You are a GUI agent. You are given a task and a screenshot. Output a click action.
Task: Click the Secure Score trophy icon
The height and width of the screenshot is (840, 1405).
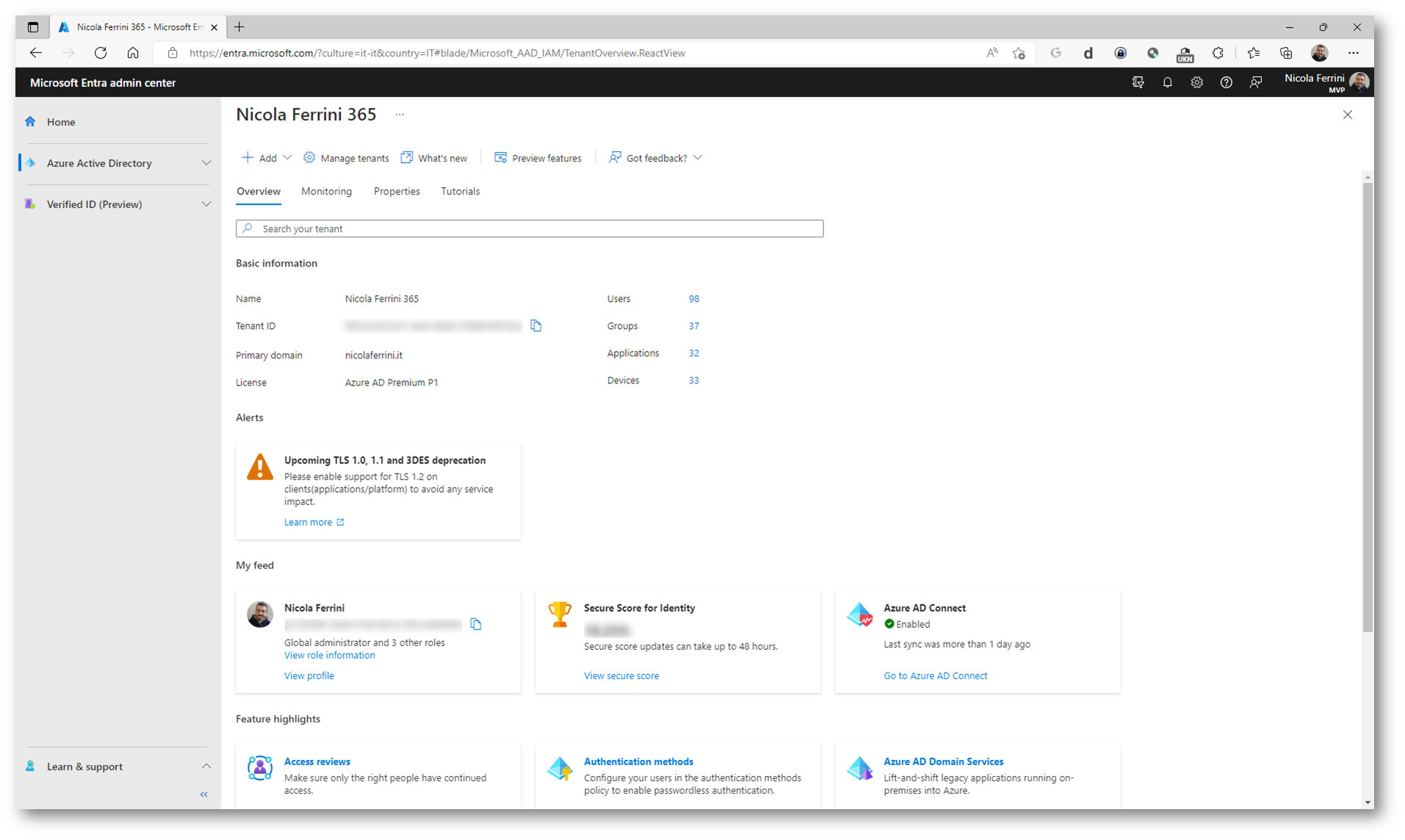[x=560, y=614]
